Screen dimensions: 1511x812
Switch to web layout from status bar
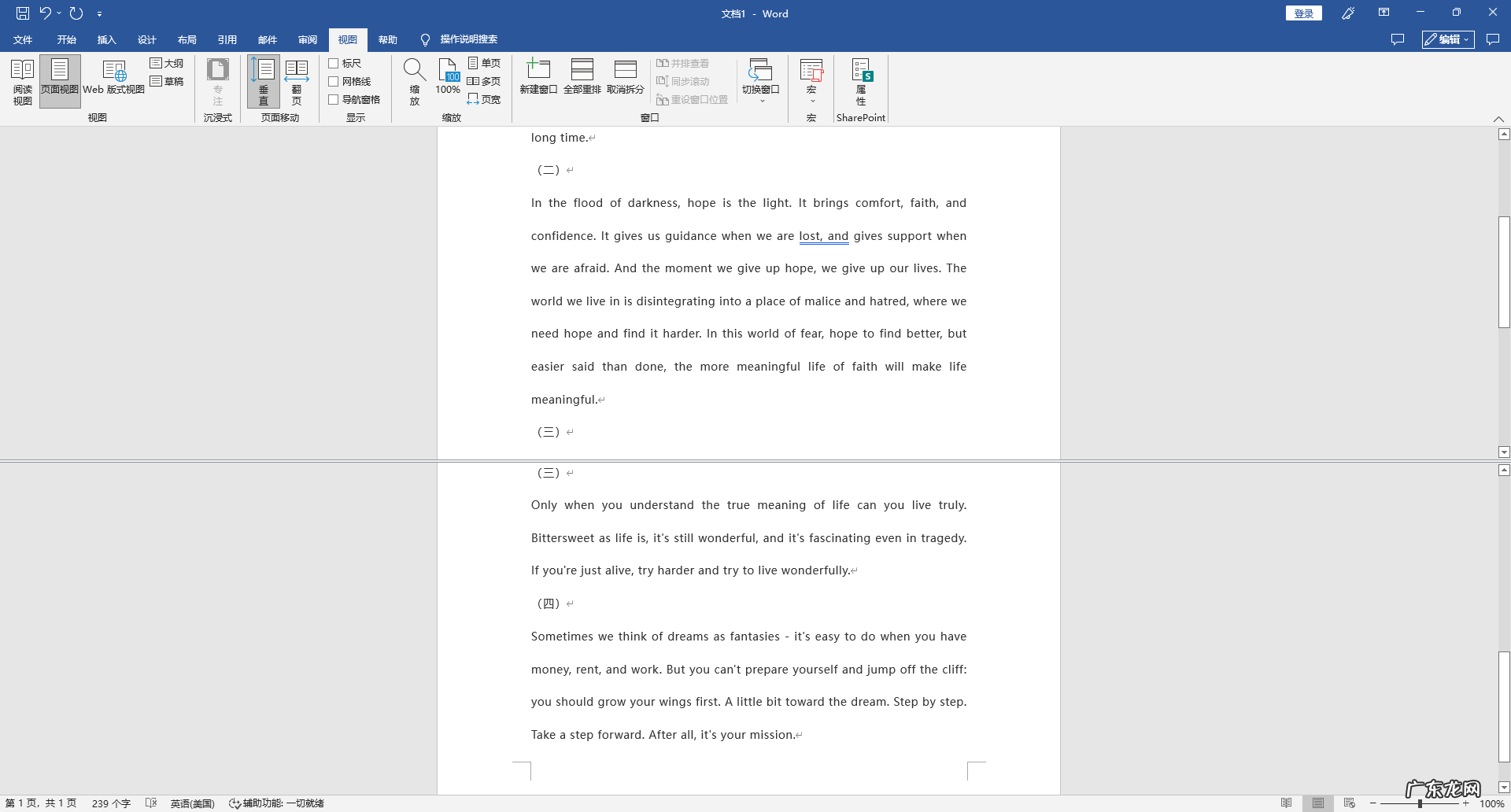[1350, 803]
